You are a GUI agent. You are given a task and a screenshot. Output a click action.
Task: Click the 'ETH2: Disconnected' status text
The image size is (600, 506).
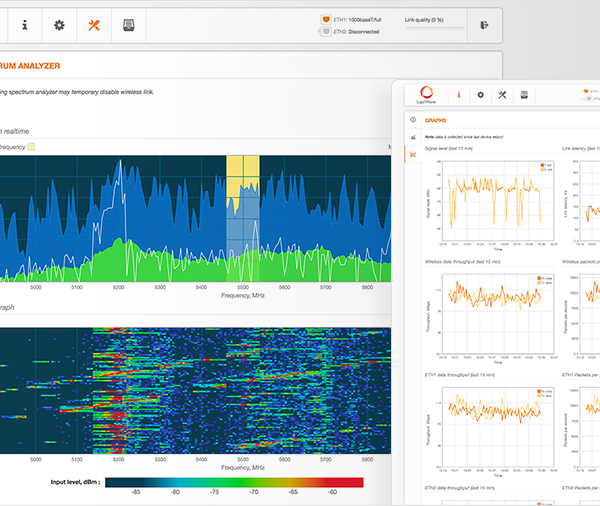(x=356, y=32)
